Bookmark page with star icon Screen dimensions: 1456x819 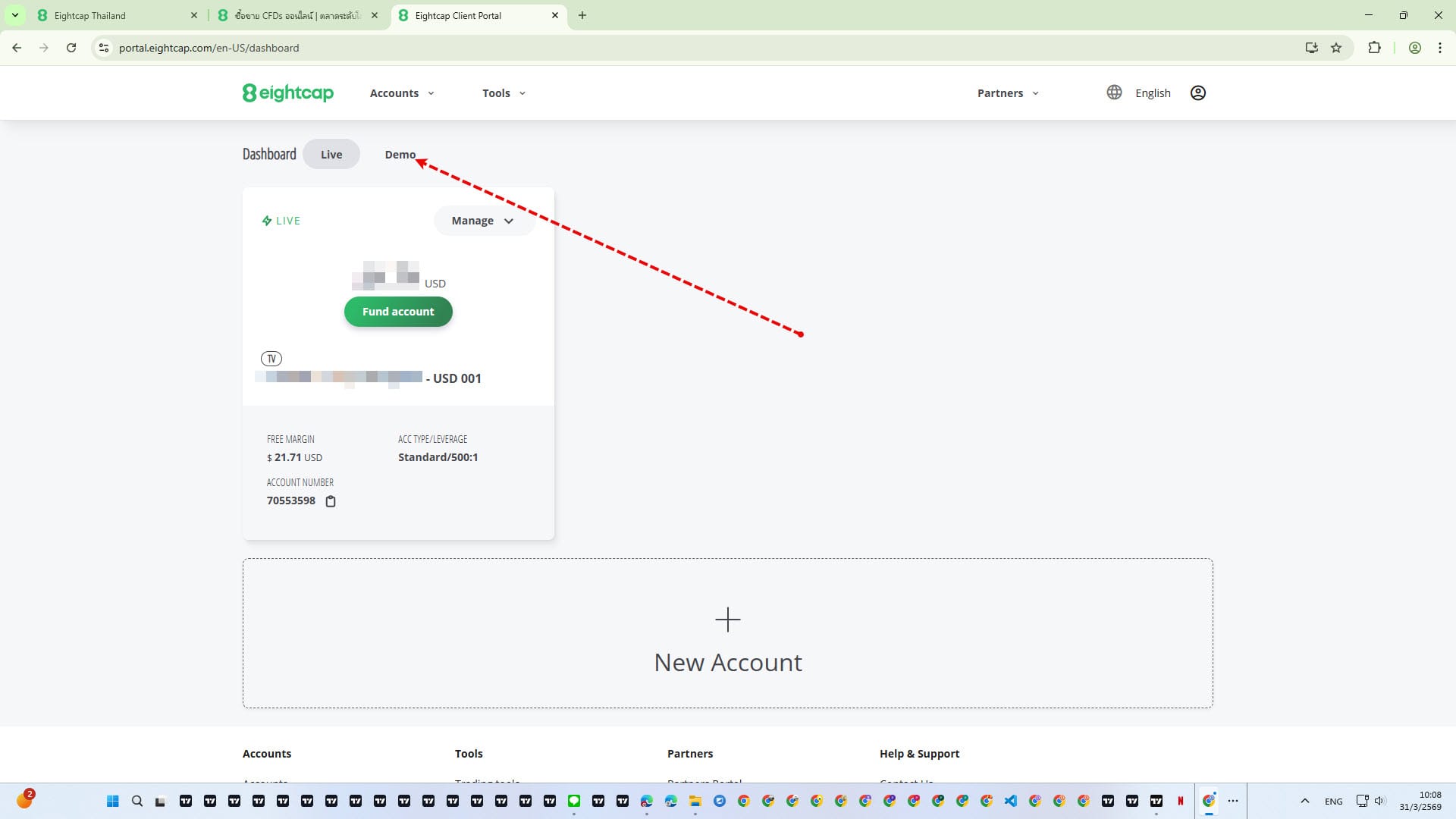pos(1336,48)
